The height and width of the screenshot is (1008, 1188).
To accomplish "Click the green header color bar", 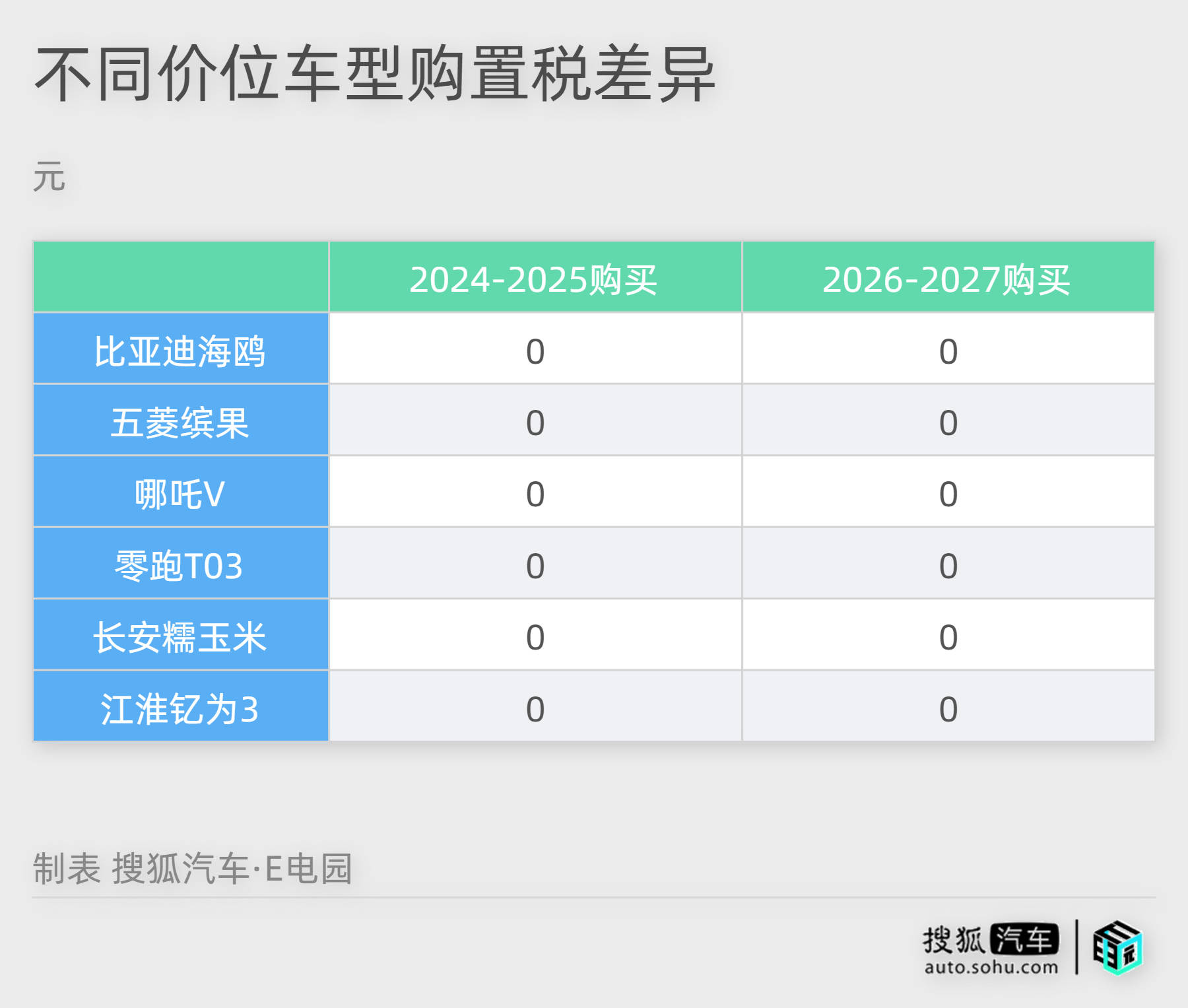I will tap(594, 277).
